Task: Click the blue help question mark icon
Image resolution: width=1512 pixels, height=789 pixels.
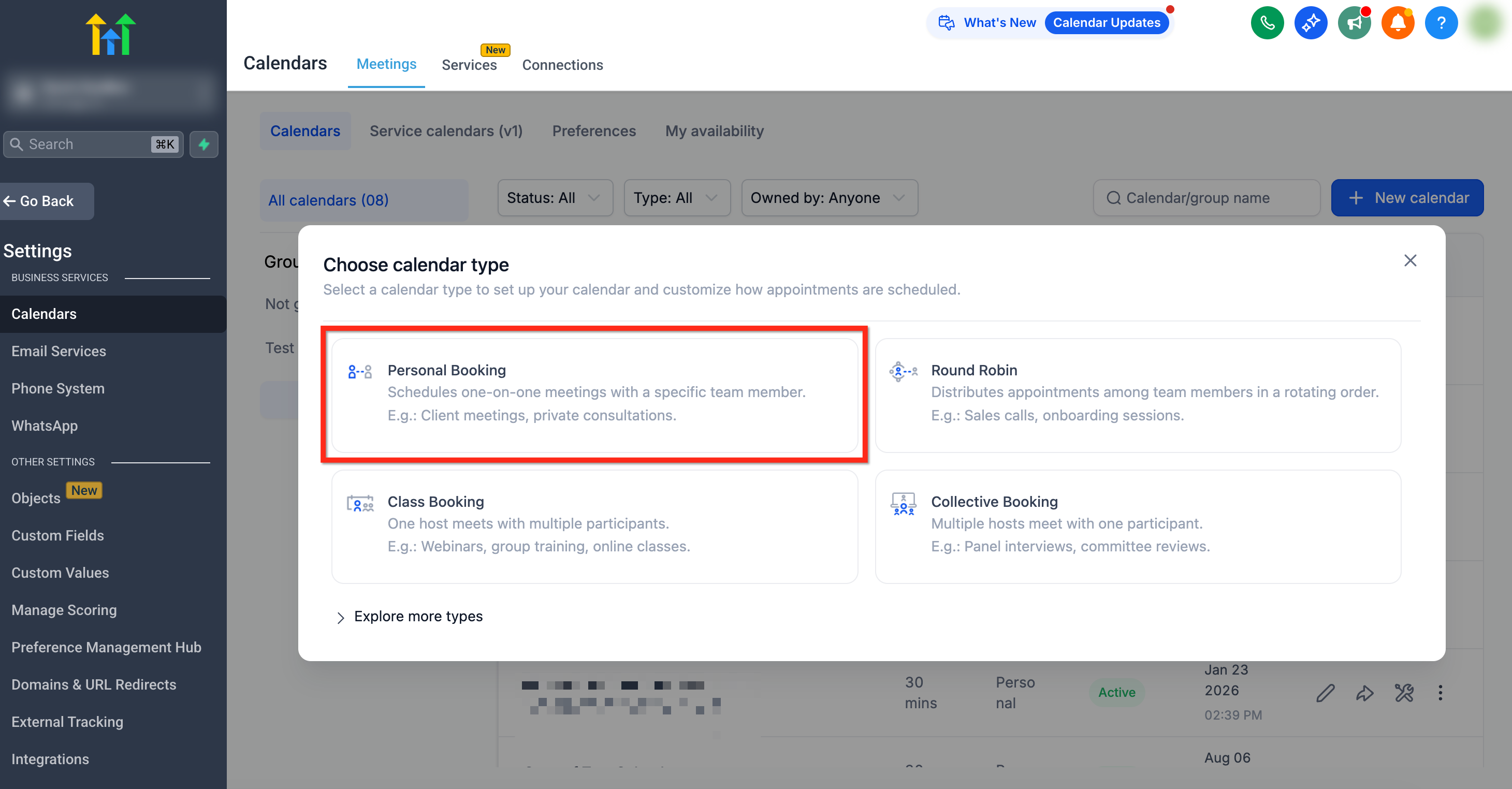Action: pos(1441,23)
